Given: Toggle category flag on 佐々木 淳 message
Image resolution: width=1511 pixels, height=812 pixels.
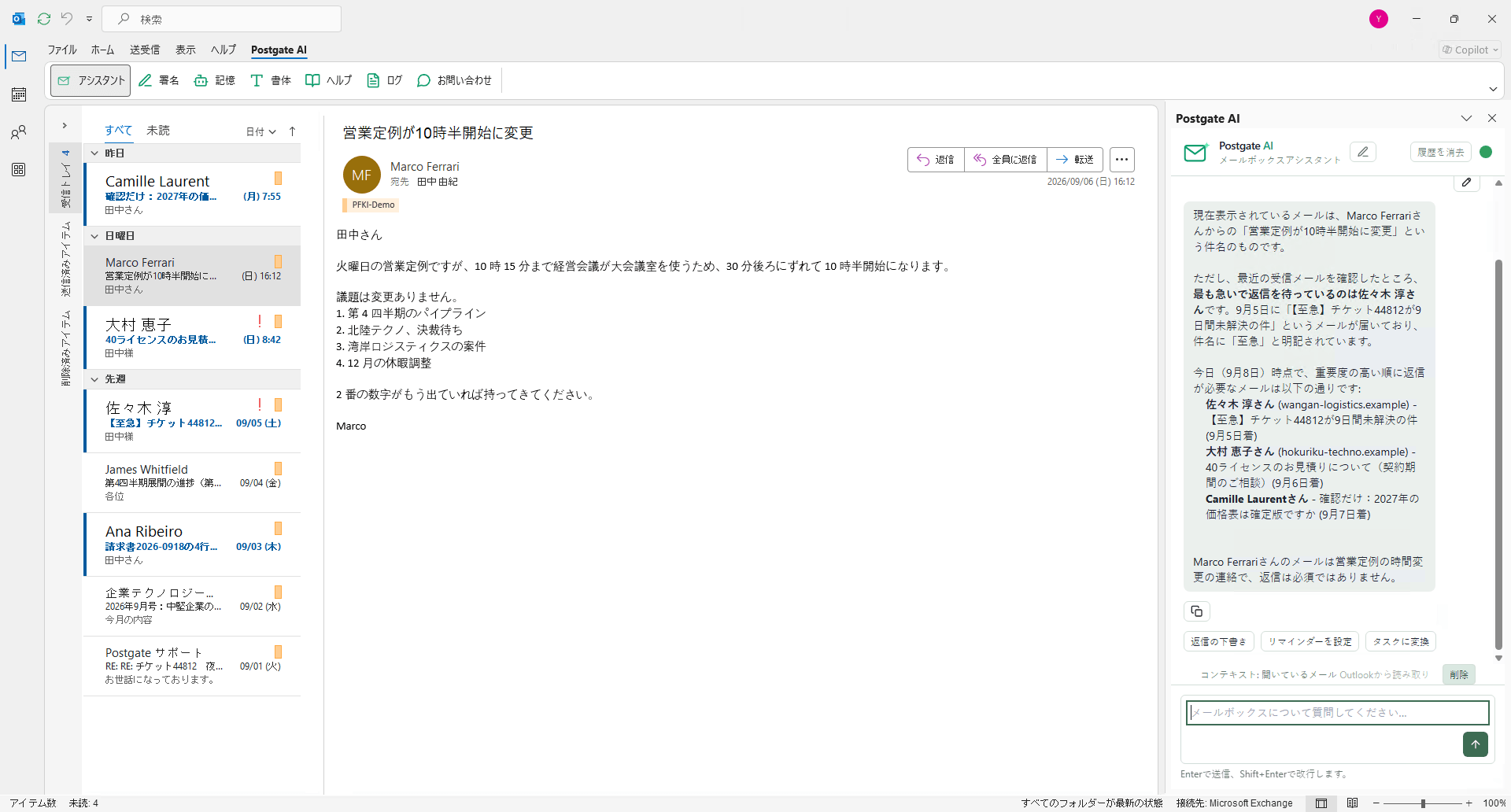Looking at the screenshot, I should [x=278, y=404].
